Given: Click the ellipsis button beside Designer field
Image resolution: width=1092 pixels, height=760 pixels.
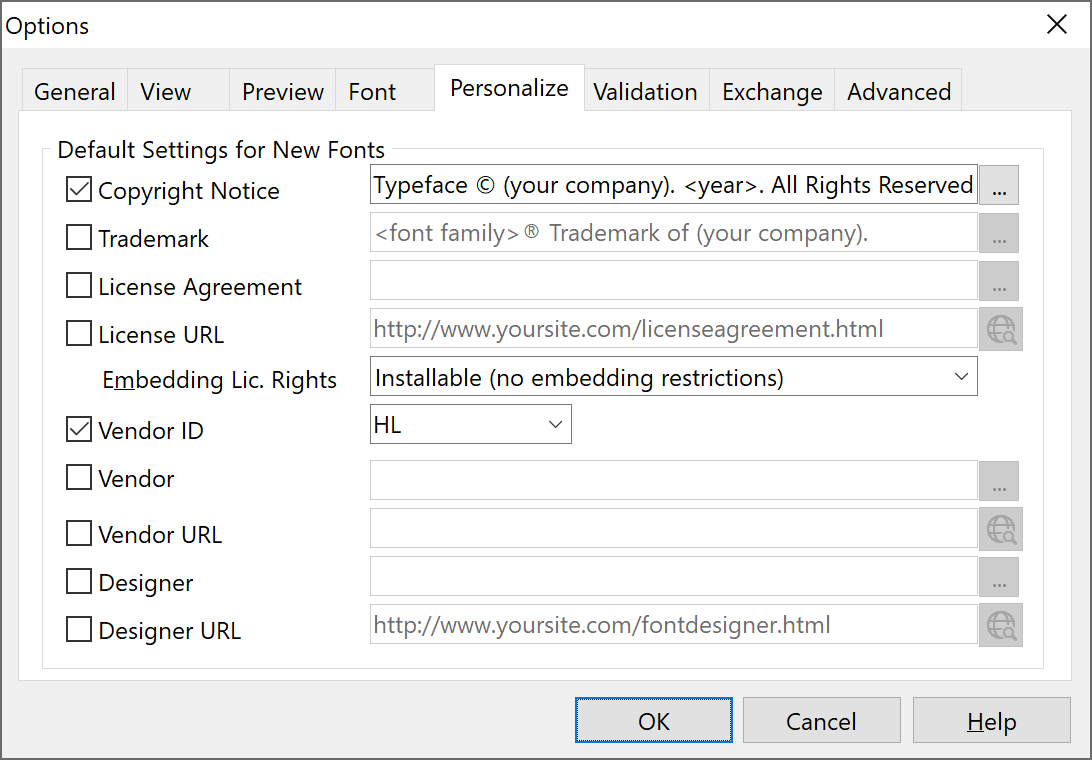Looking at the screenshot, I should (998, 577).
